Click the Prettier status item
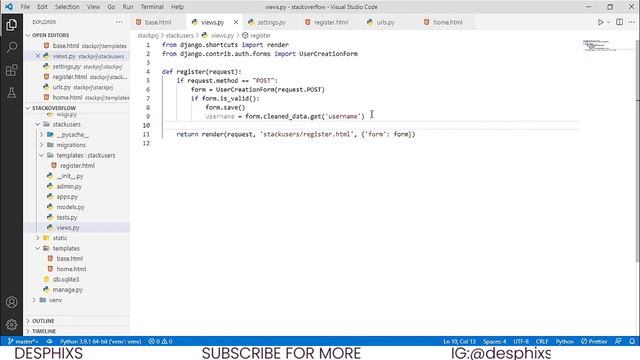 (594, 341)
